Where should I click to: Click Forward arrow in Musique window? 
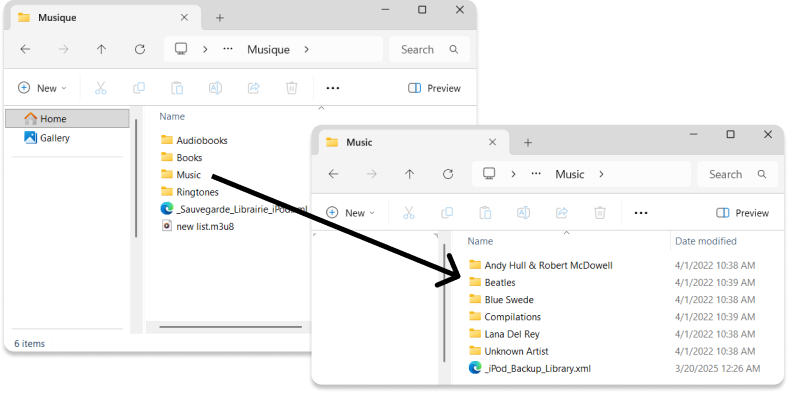(x=63, y=49)
